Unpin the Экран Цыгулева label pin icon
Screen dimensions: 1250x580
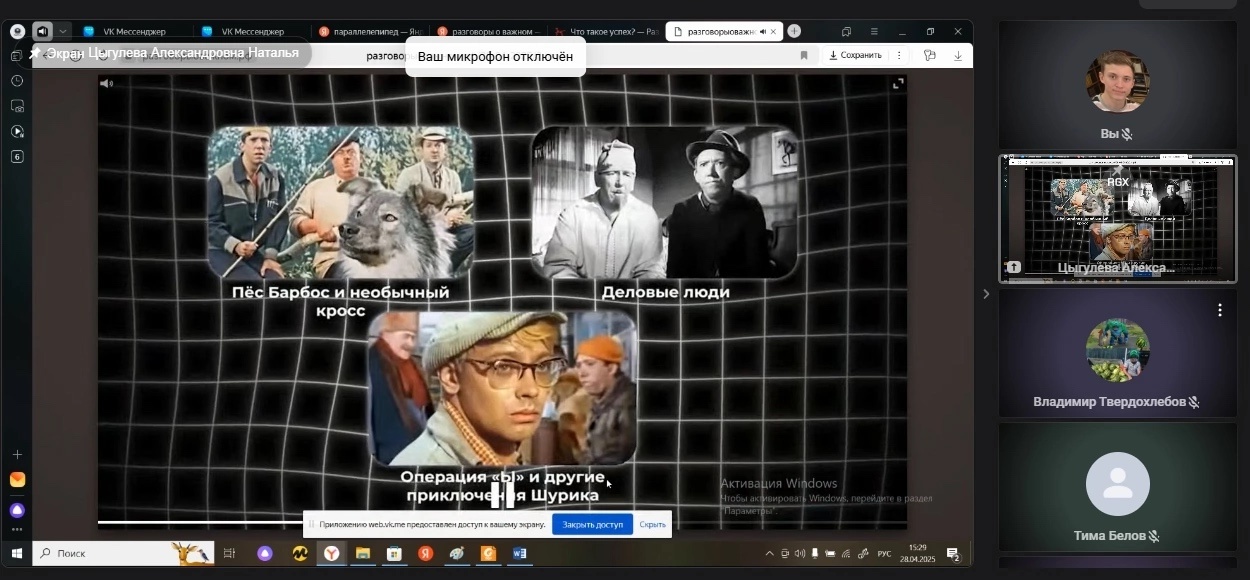point(36,53)
